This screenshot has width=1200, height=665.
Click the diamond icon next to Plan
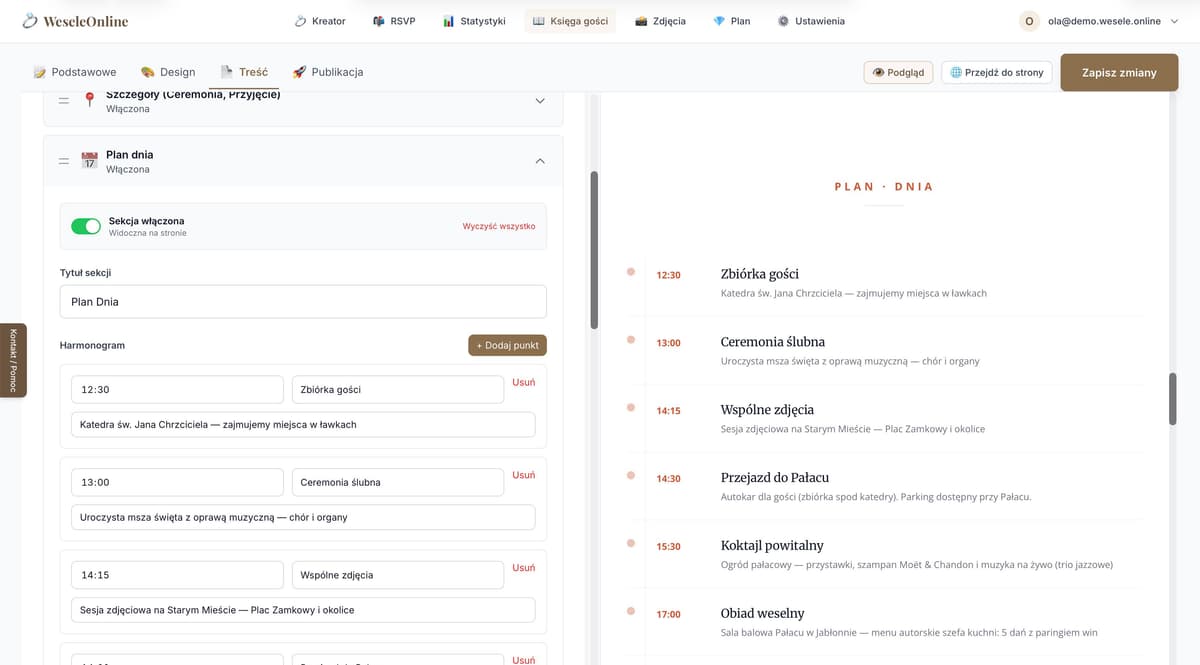pyautogui.click(x=719, y=21)
